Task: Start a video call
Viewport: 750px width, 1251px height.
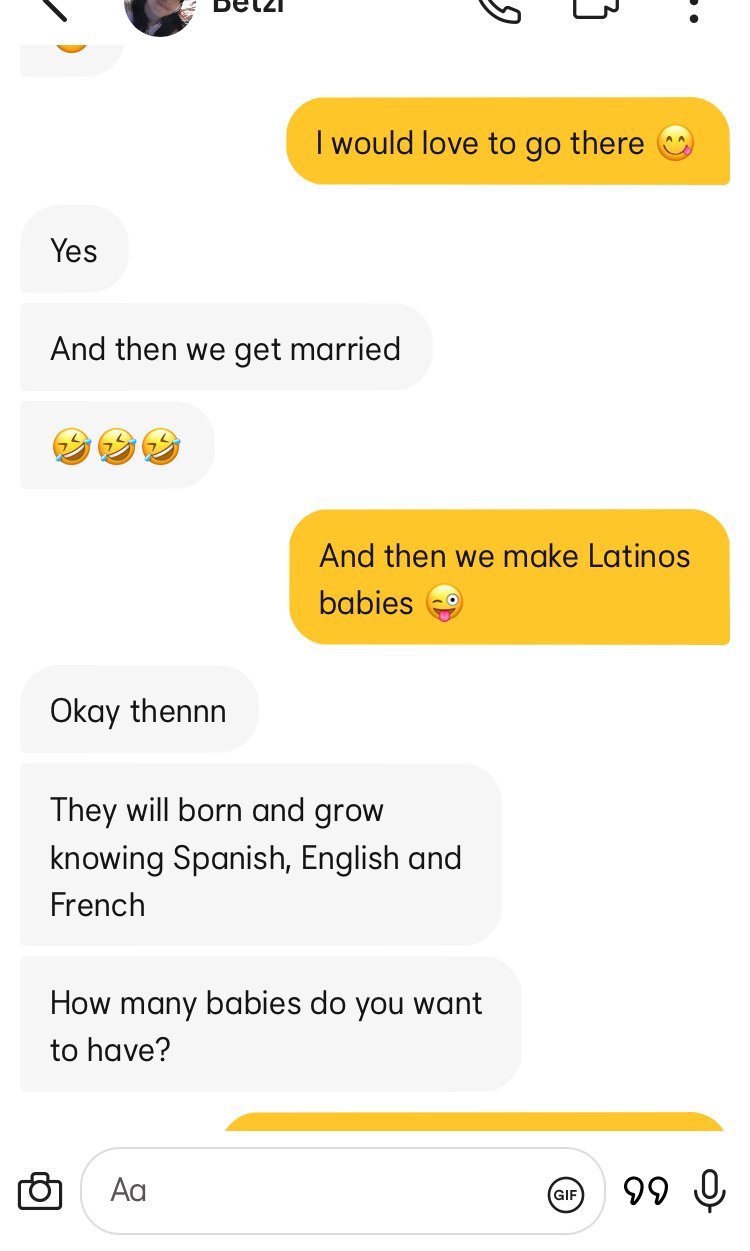Action: click(x=597, y=7)
